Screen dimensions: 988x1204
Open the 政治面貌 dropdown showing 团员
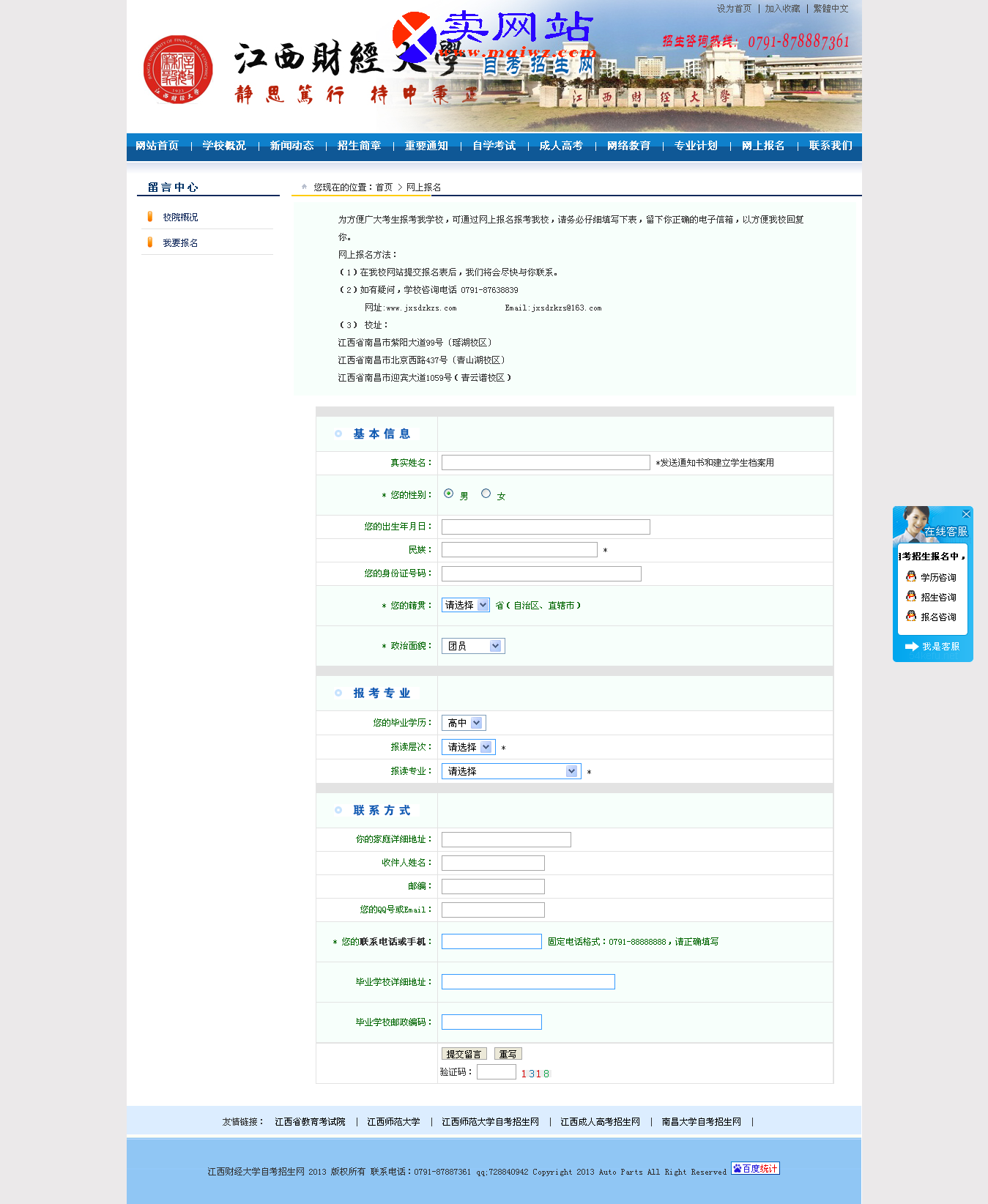click(473, 646)
